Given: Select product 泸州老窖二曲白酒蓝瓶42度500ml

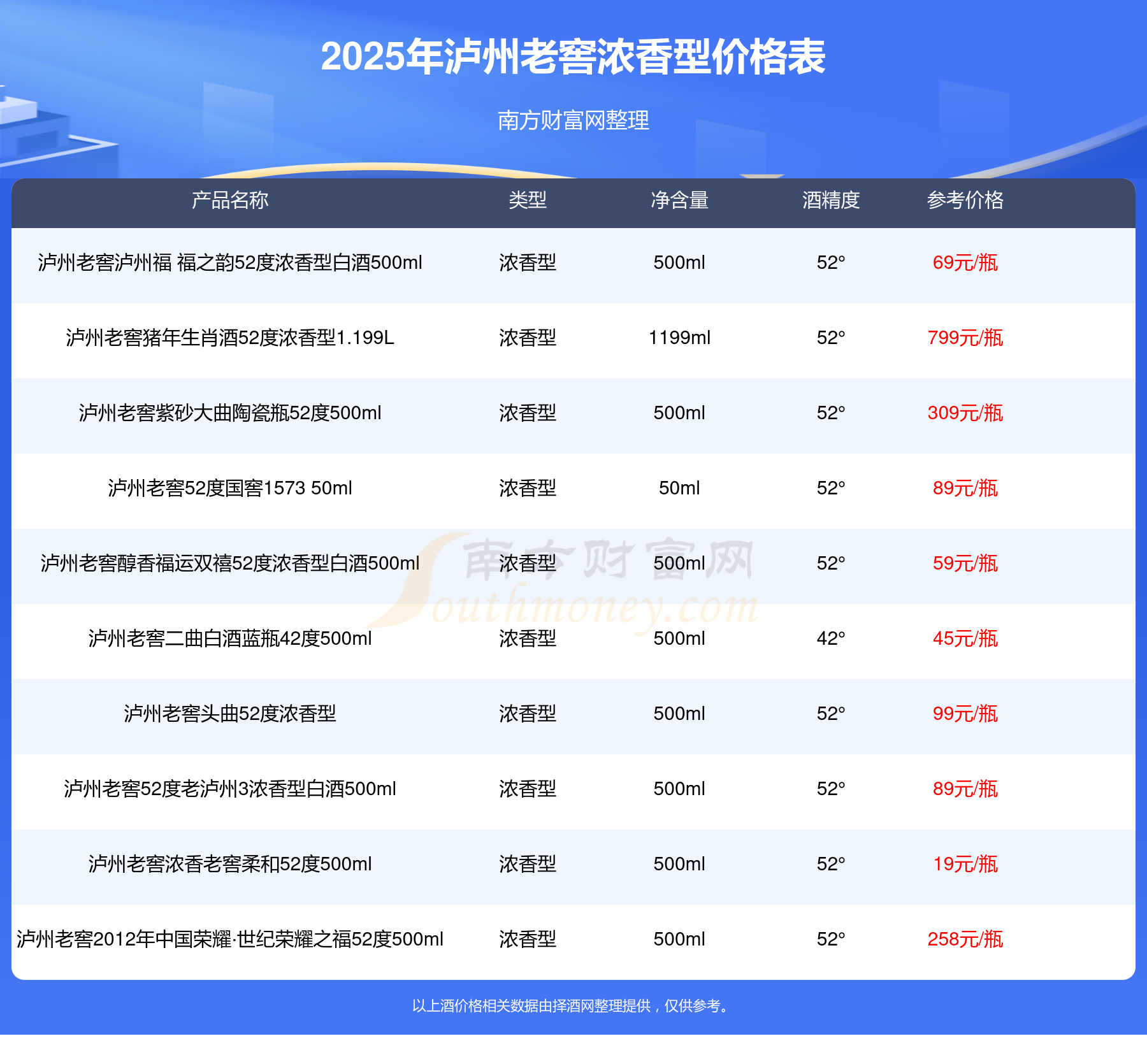Looking at the screenshot, I should (230, 638).
